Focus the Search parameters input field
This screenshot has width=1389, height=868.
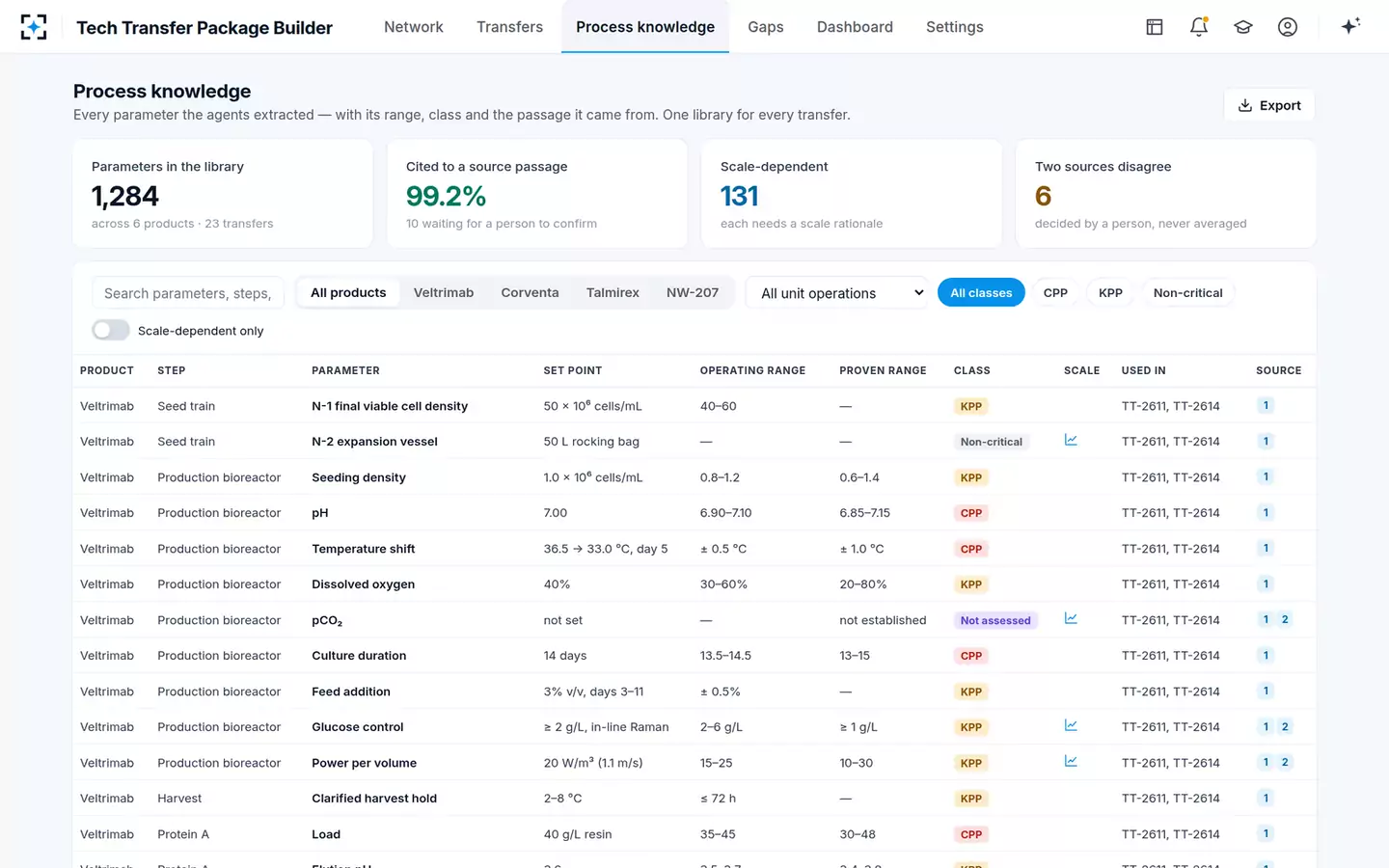point(188,293)
